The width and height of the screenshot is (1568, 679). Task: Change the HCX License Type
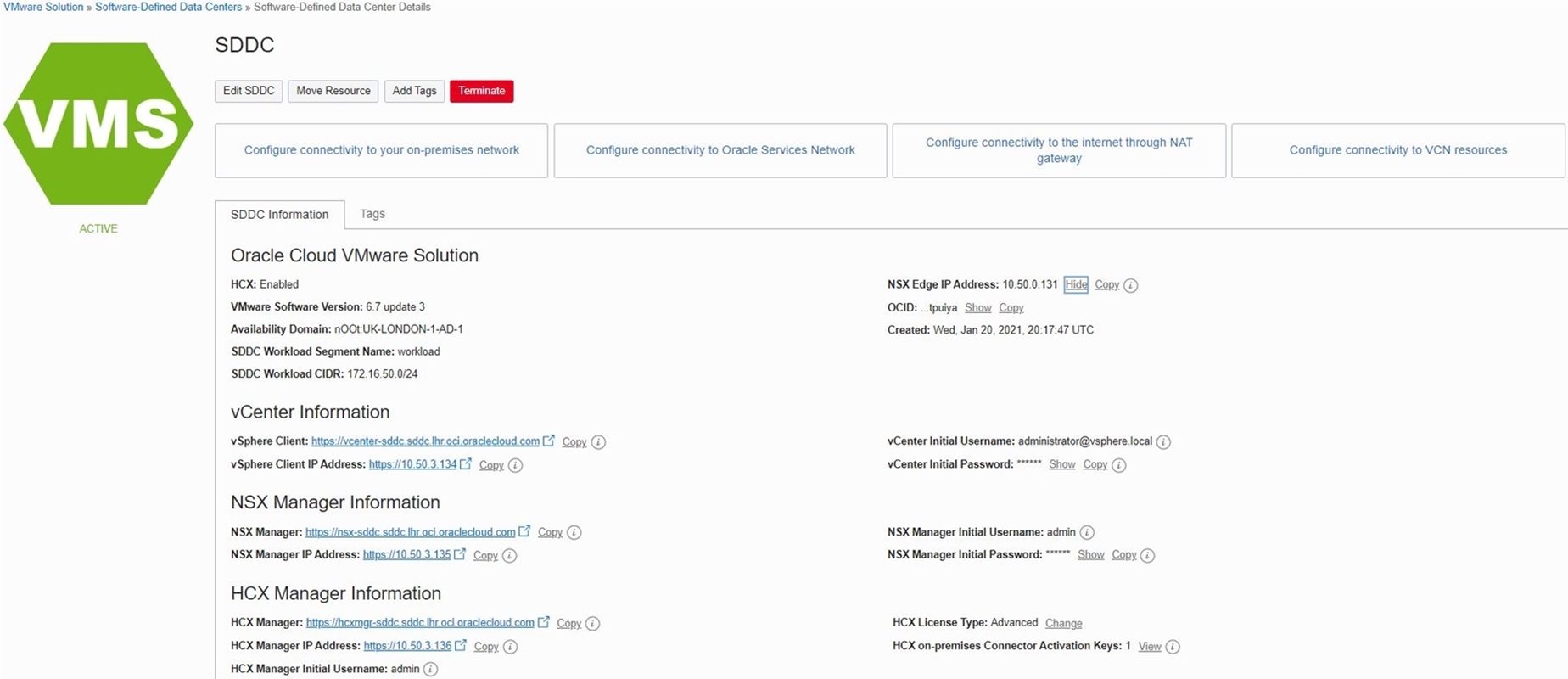(1063, 623)
